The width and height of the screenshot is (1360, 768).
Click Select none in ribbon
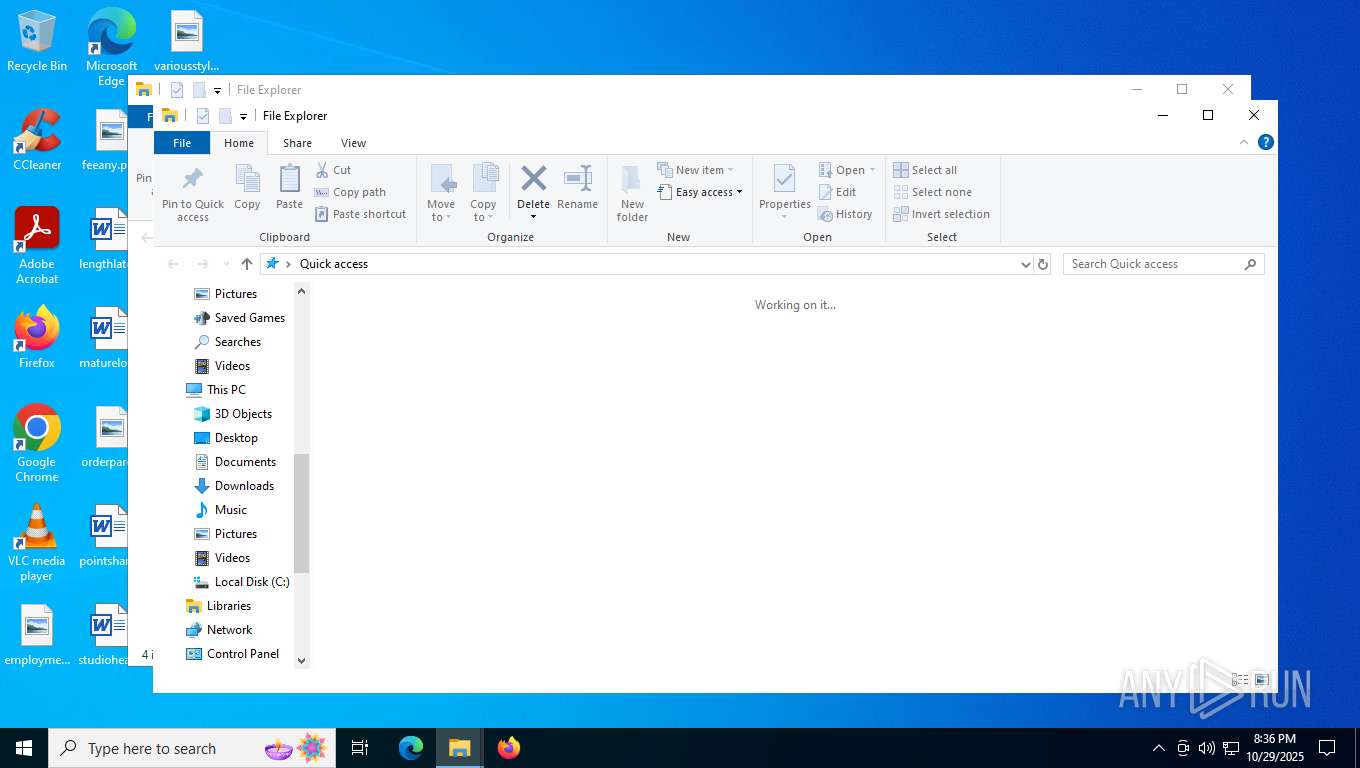932,192
